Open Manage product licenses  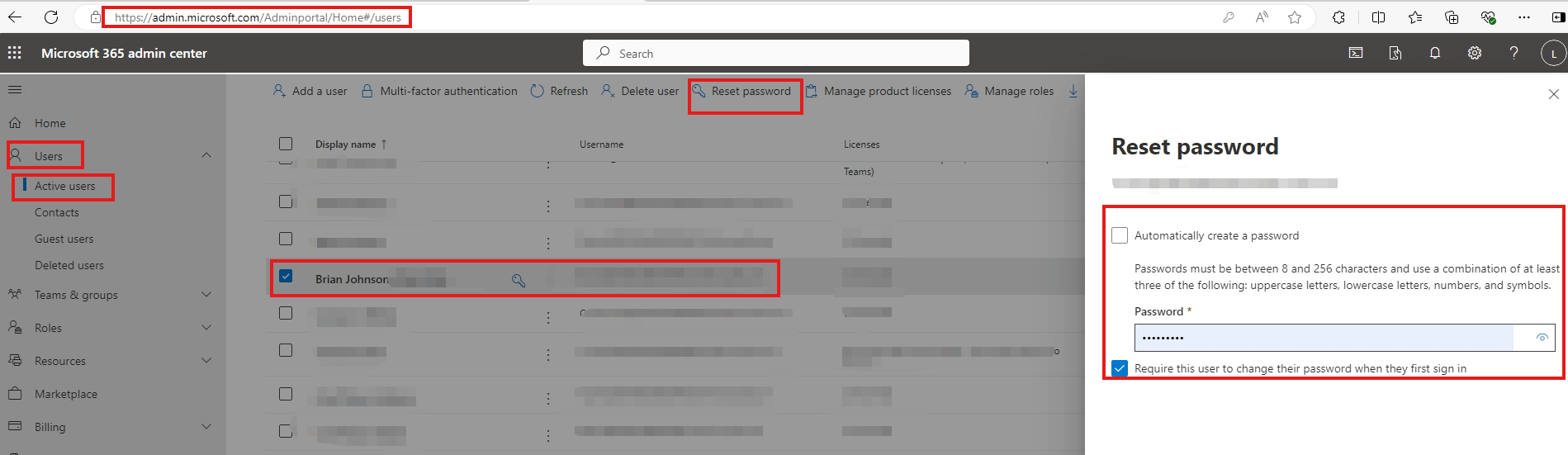pyautogui.click(x=879, y=91)
